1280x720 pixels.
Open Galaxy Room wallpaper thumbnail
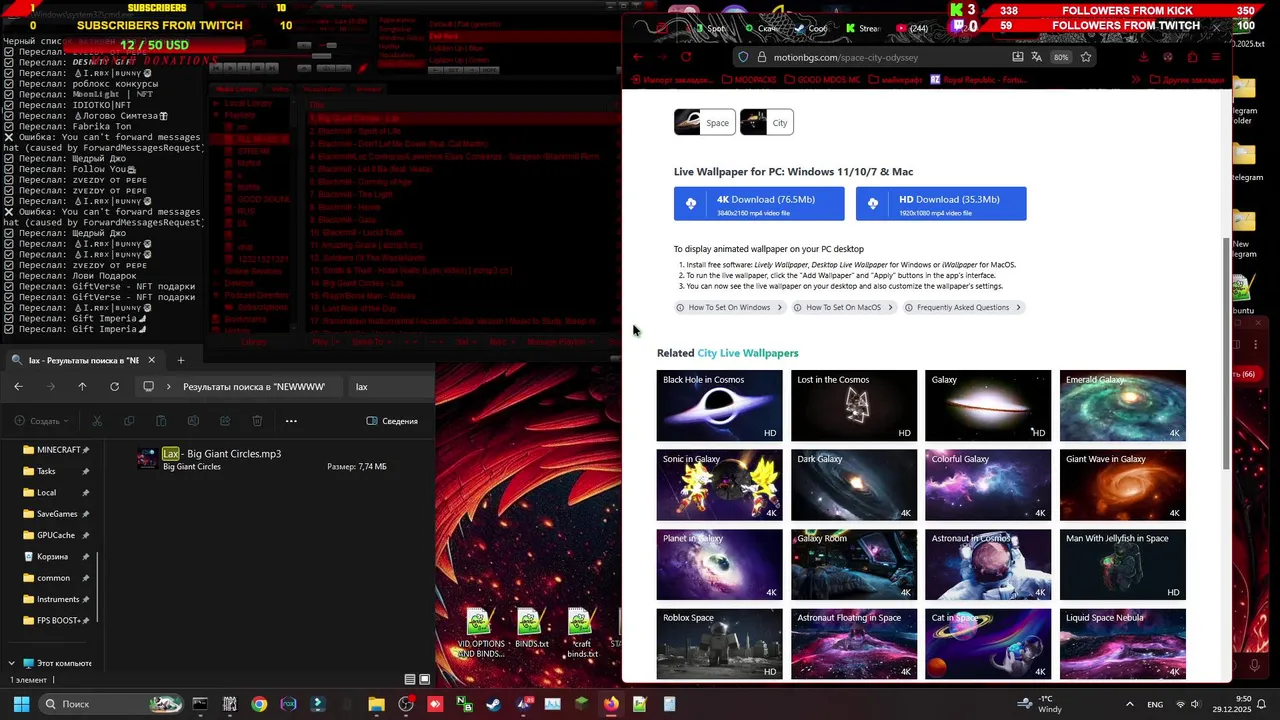tap(854, 564)
